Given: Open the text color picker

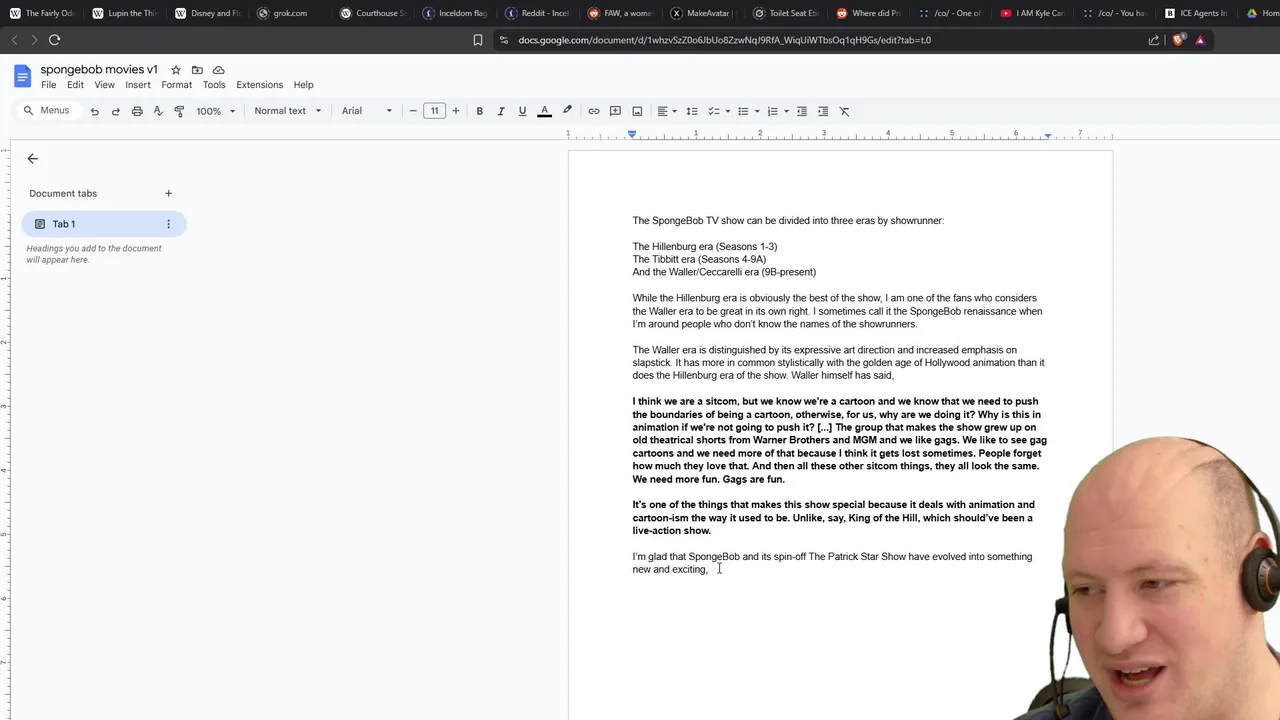Looking at the screenshot, I should coord(544,111).
